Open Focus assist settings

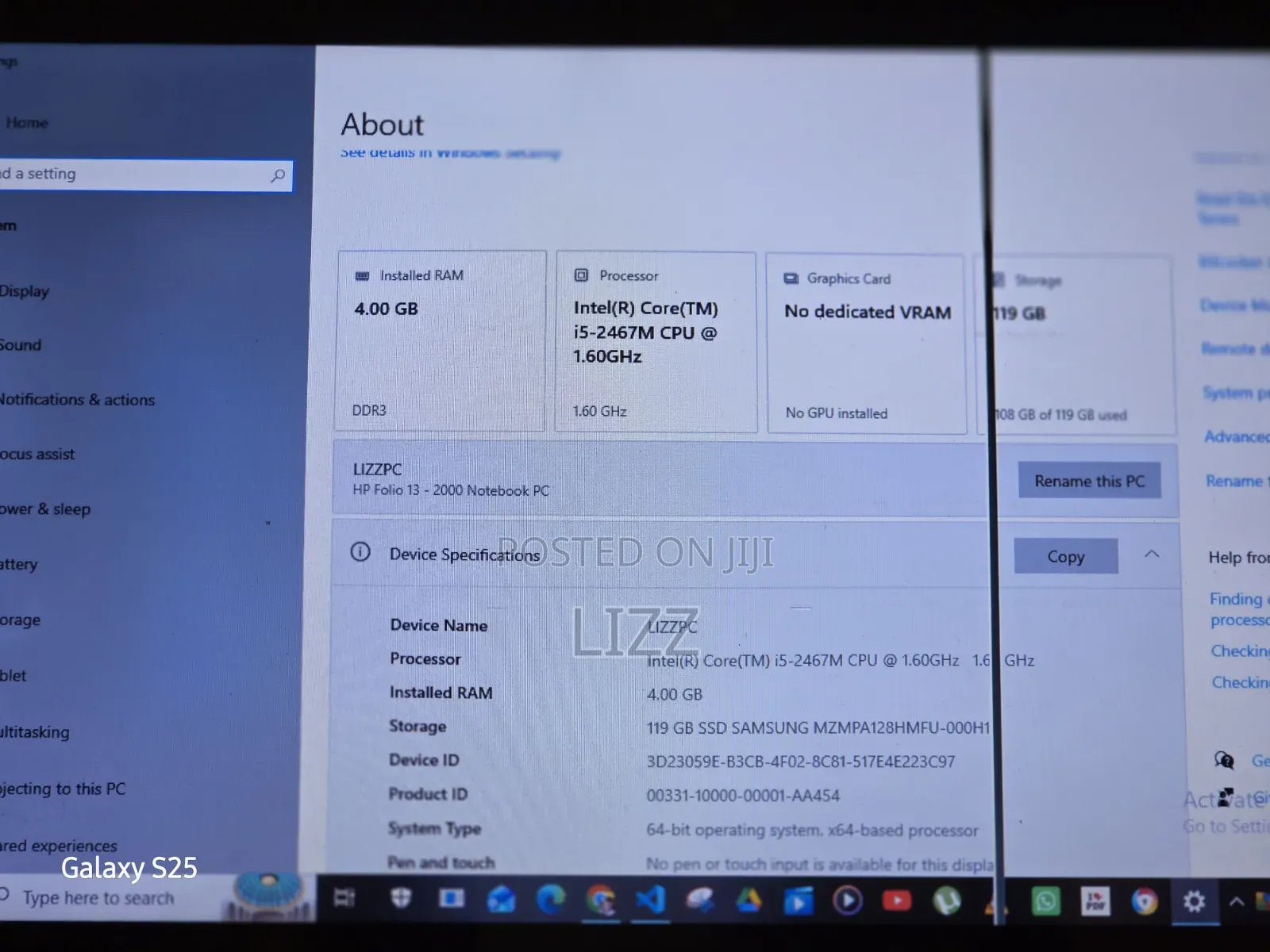[x=37, y=455]
